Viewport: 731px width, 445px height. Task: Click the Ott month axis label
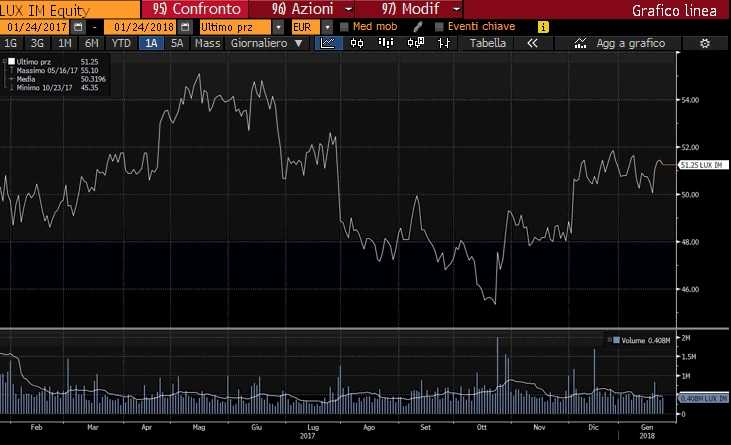coord(482,427)
